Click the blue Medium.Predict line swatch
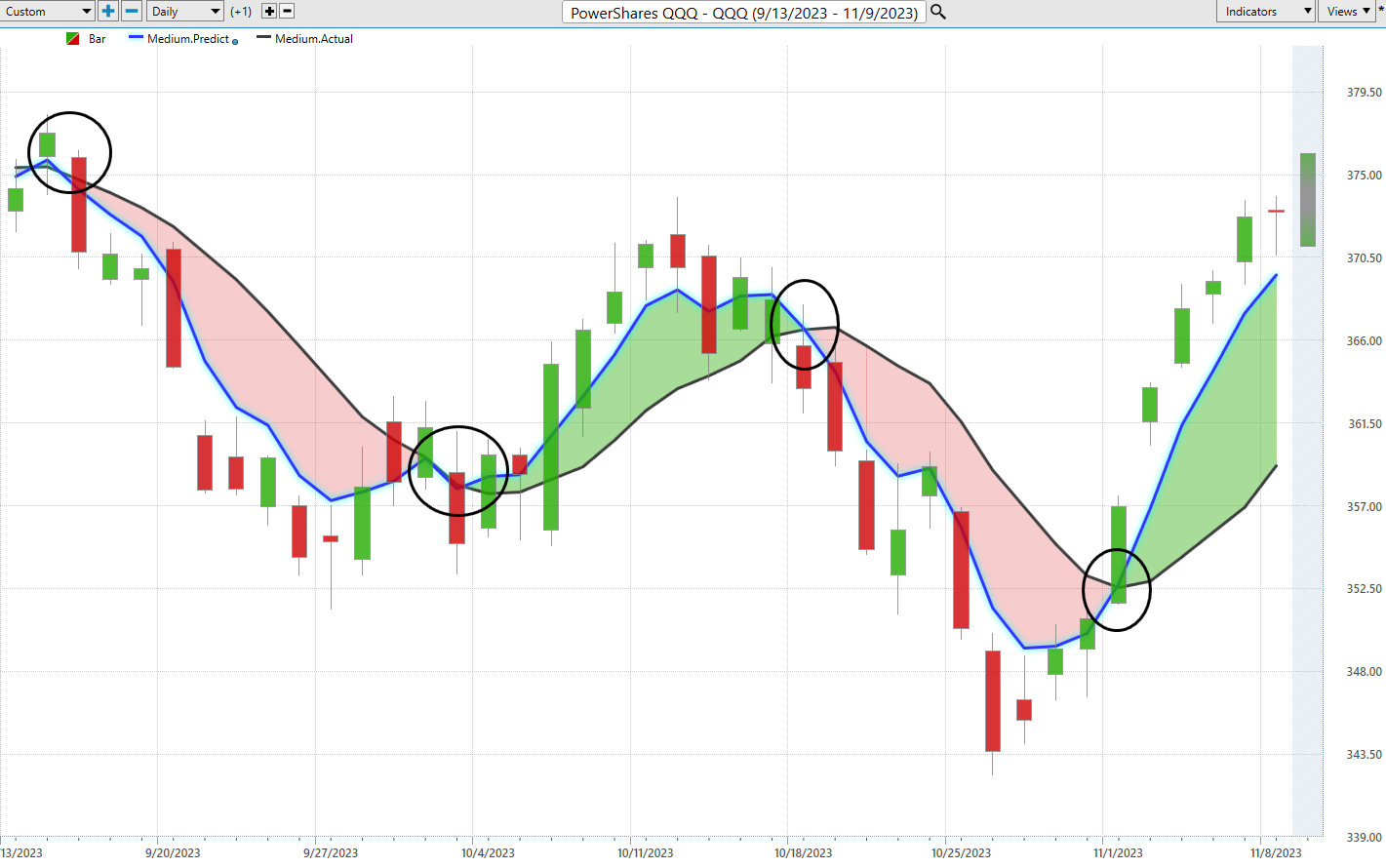 click(x=136, y=38)
